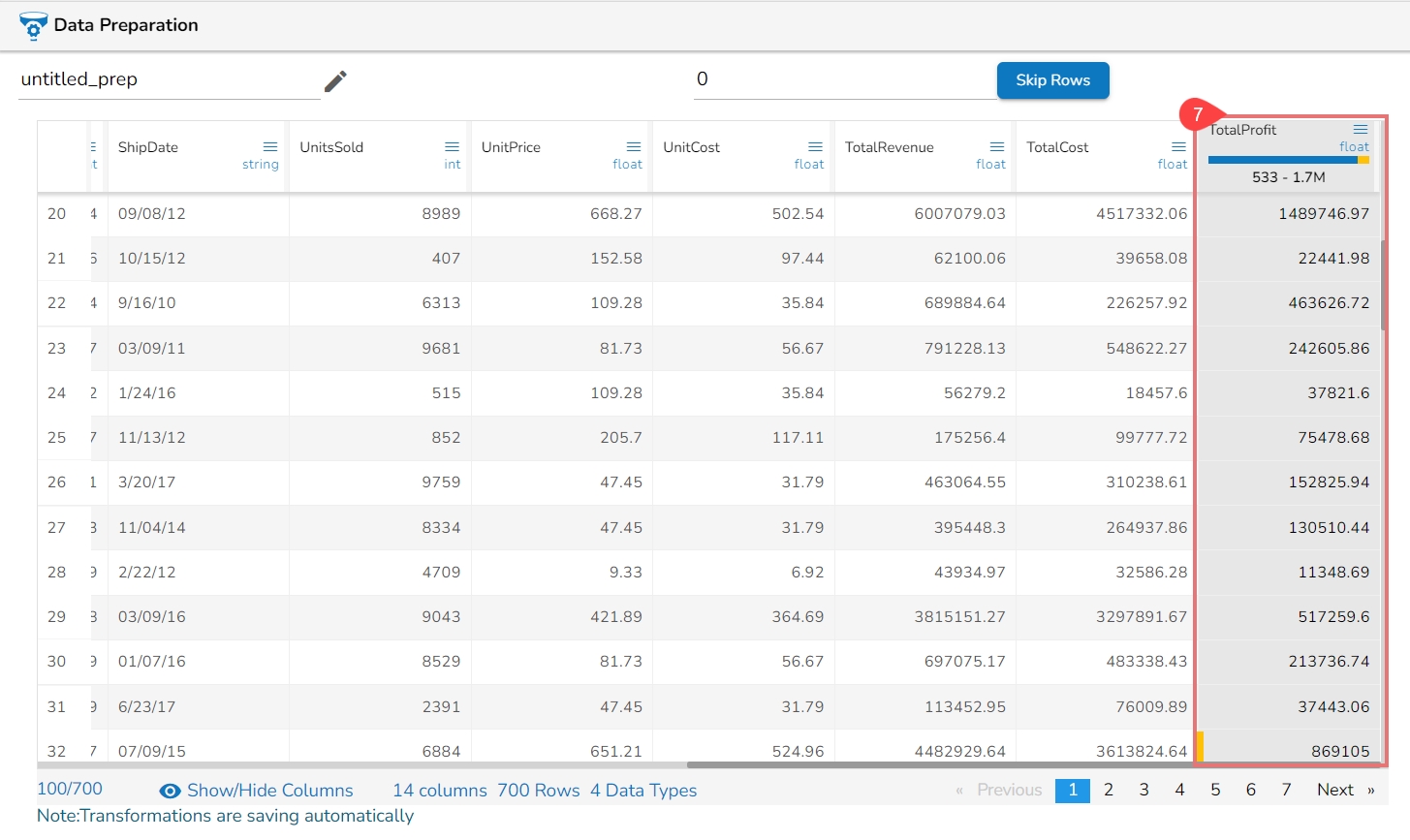Open the UnitCost column menu icon
Screen dimensions: 1410x840
click(x=815, y=147)
